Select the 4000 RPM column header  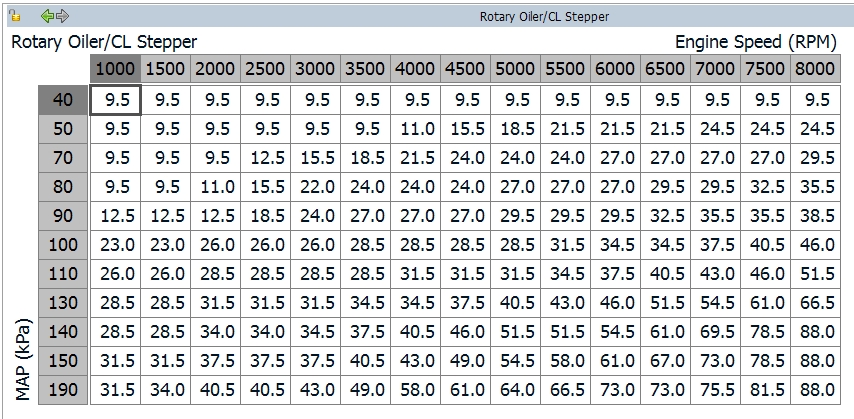(x=416, y=69)
